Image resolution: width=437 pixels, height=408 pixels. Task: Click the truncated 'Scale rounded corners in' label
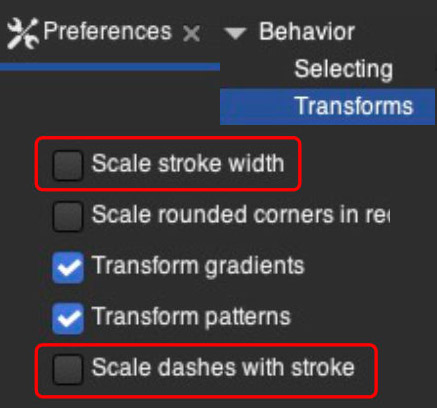pos(241,214)
